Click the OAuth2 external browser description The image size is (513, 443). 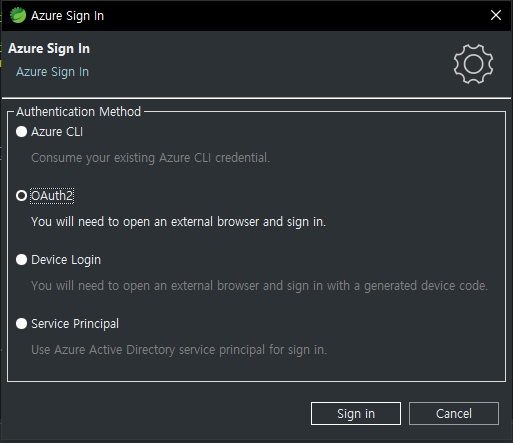(178, 222)
